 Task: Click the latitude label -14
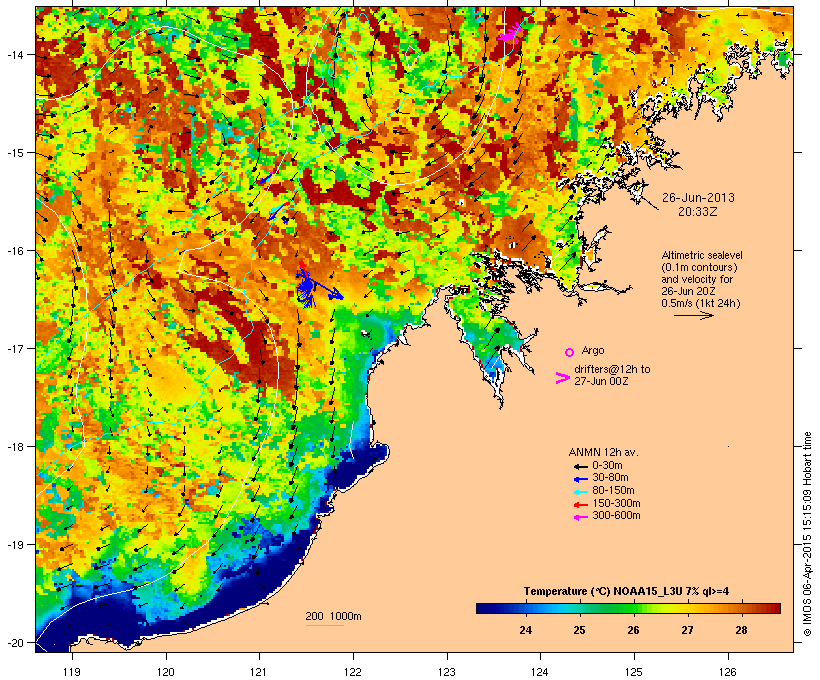tap(15, 55)
